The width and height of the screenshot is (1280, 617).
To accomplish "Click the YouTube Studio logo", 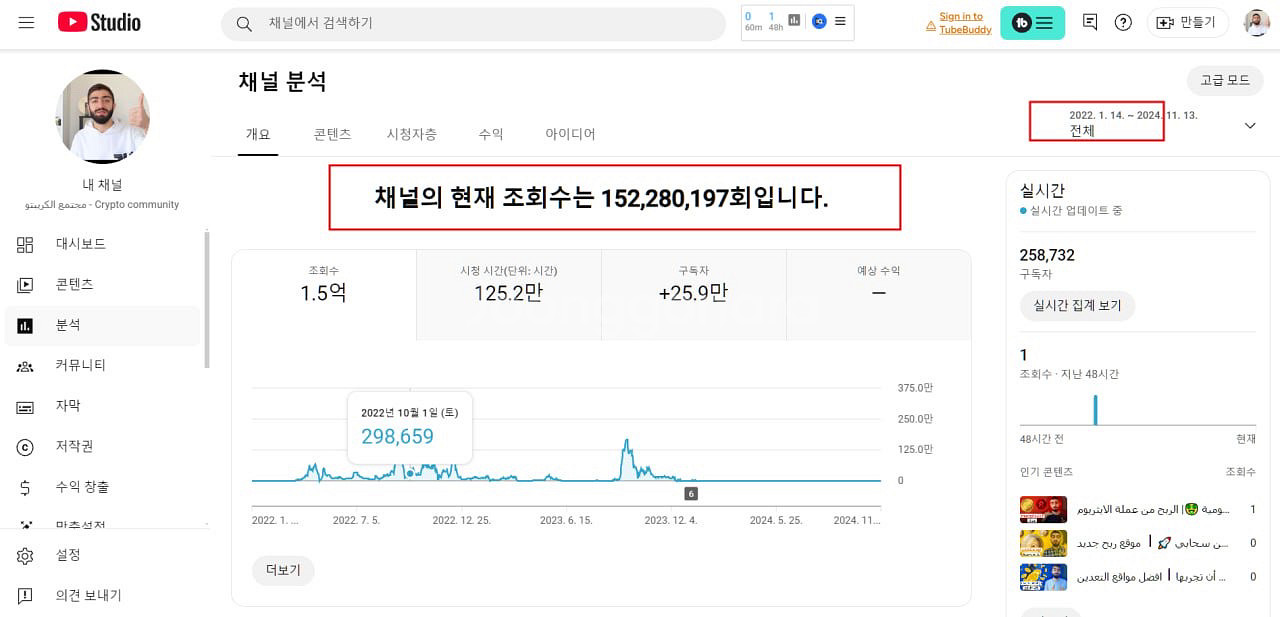I will [99, 22].
